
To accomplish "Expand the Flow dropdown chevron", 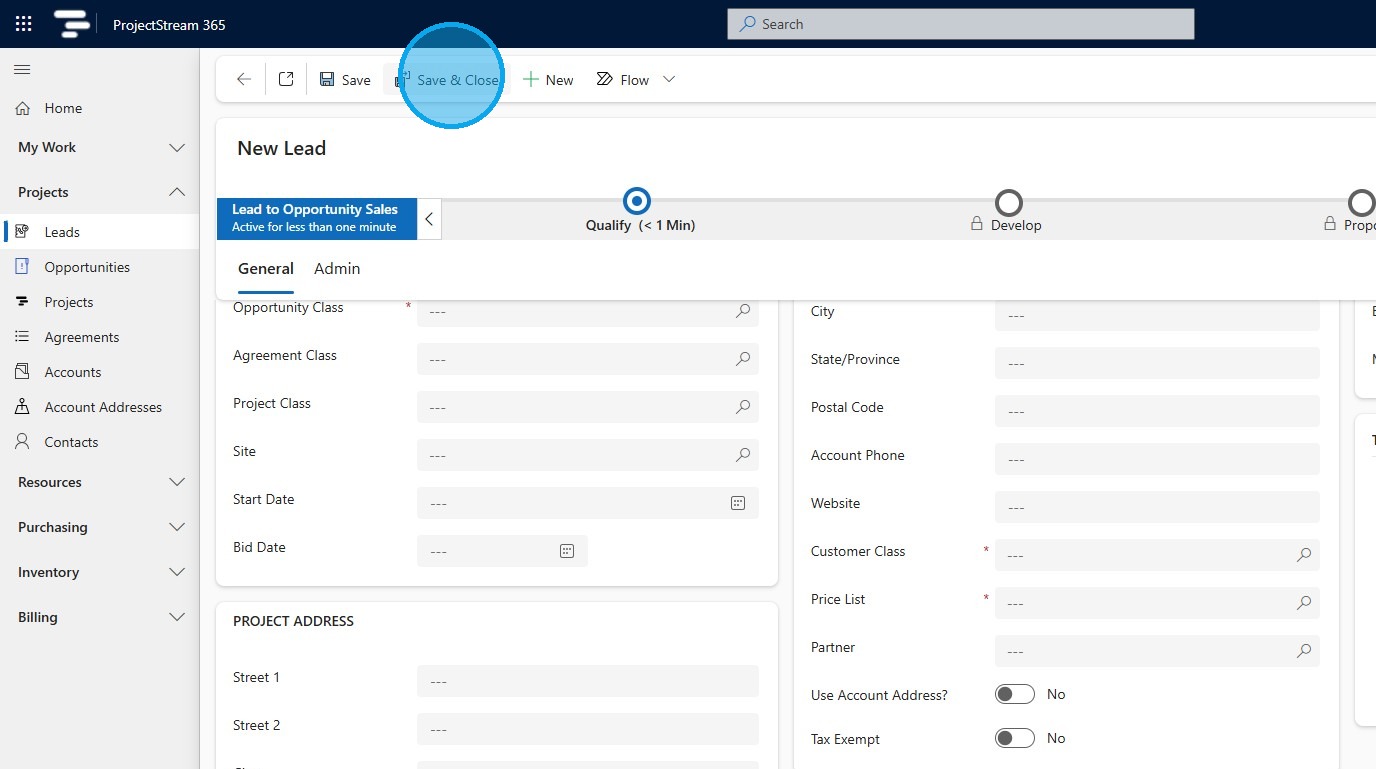I will click(669, 80).
